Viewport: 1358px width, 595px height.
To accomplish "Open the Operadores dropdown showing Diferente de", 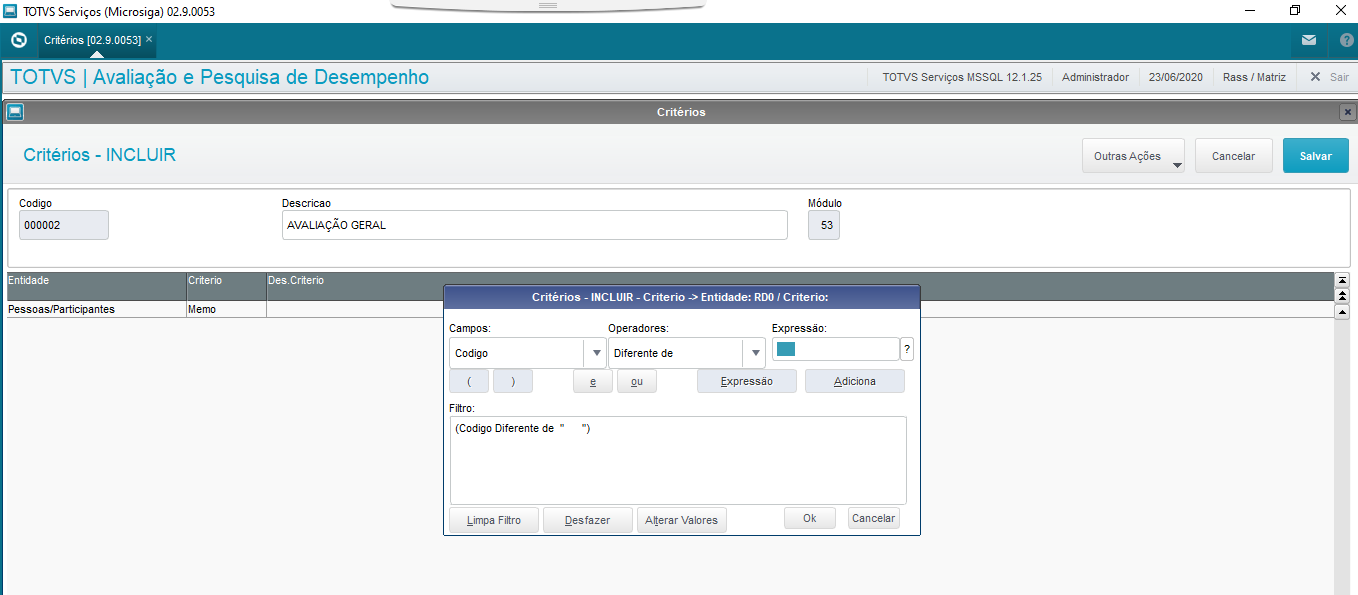I will (x=687, y=353).
